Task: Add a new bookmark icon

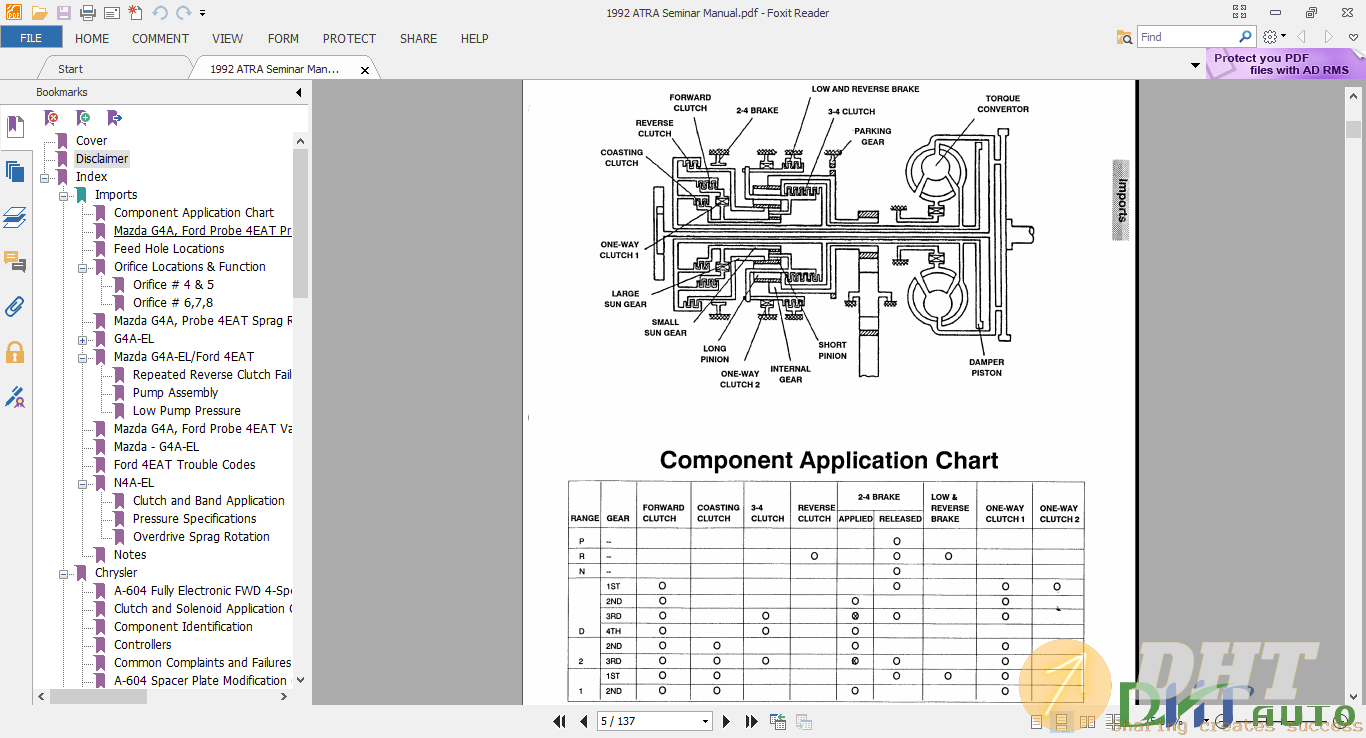Action: 83,118
